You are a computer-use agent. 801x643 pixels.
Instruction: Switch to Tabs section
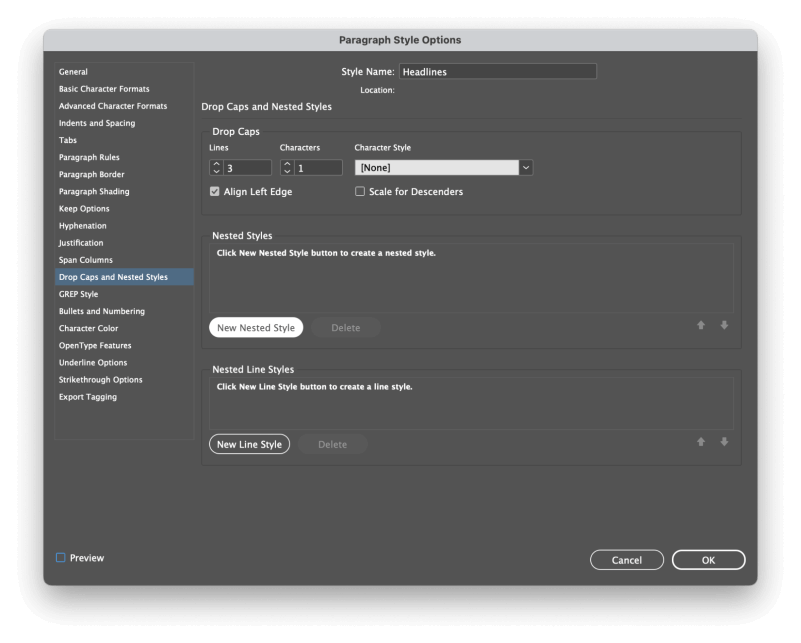124,140
